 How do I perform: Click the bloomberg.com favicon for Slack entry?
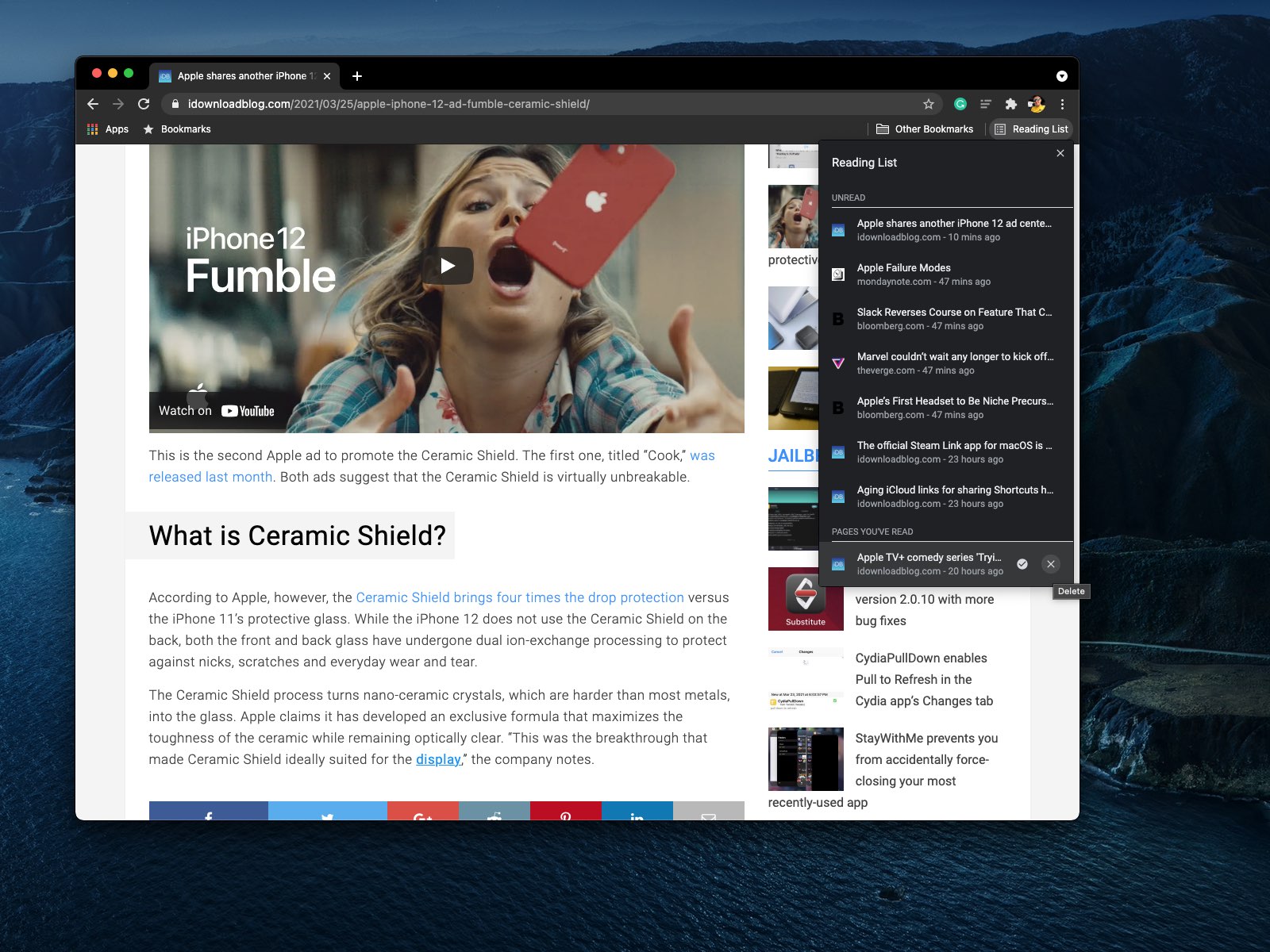pyautogui.click(x=838, y=319)
